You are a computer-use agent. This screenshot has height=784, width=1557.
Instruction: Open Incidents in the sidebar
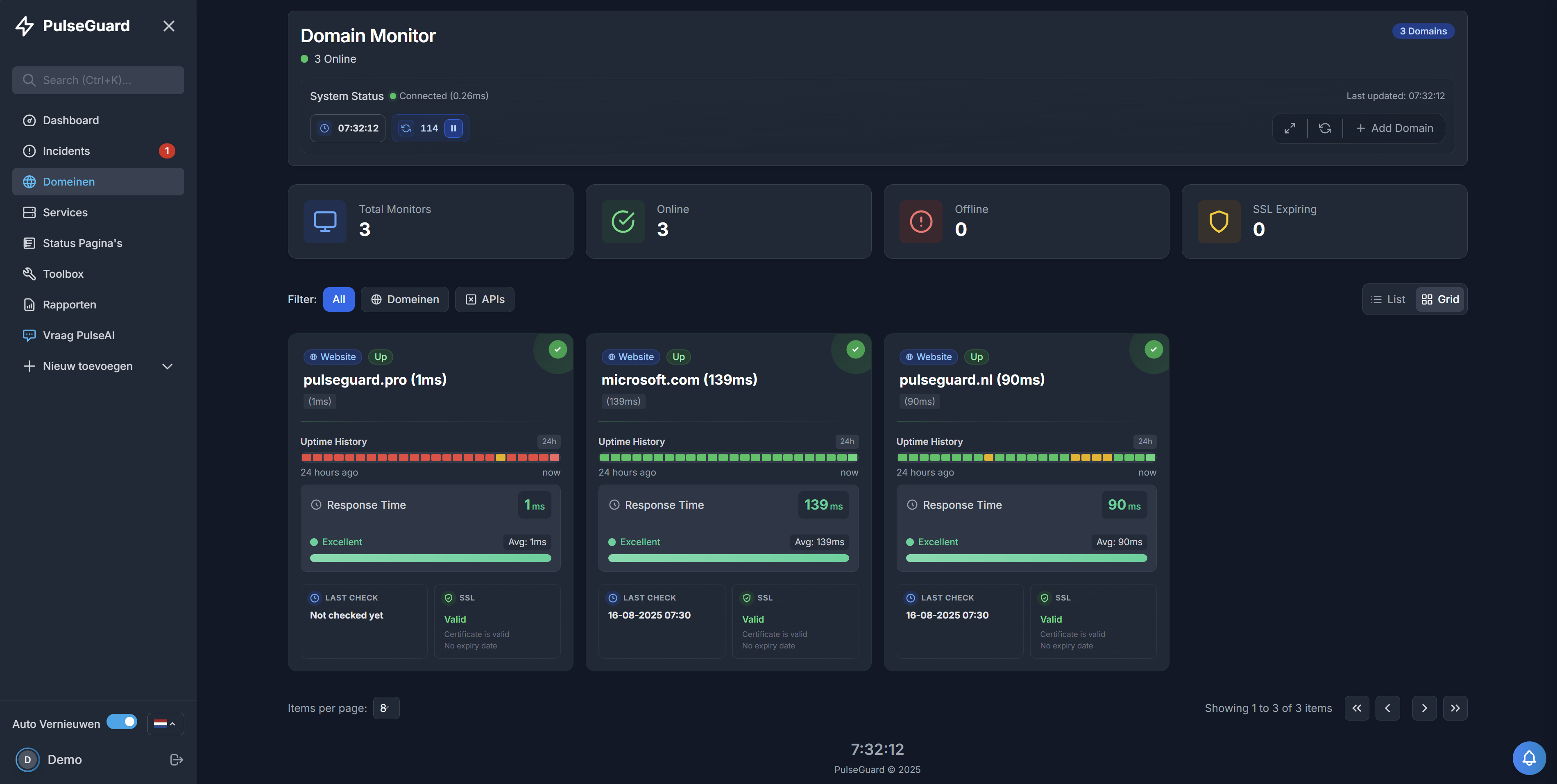point(98,151)
